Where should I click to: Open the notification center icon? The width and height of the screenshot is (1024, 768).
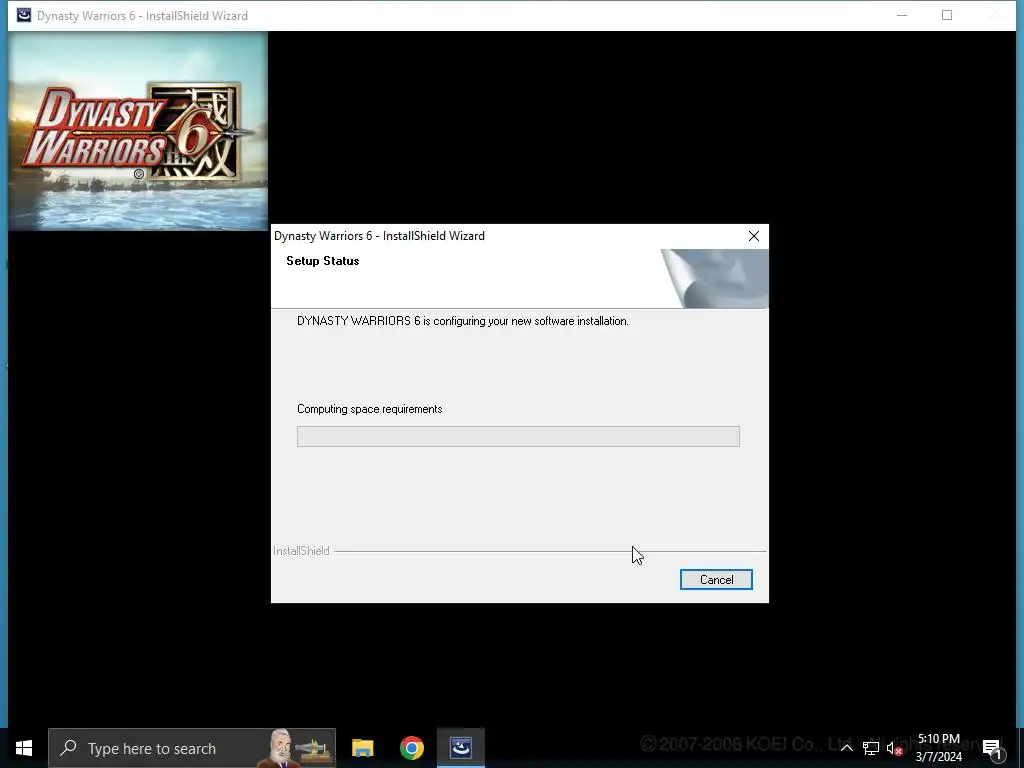[x=992, y=748]
